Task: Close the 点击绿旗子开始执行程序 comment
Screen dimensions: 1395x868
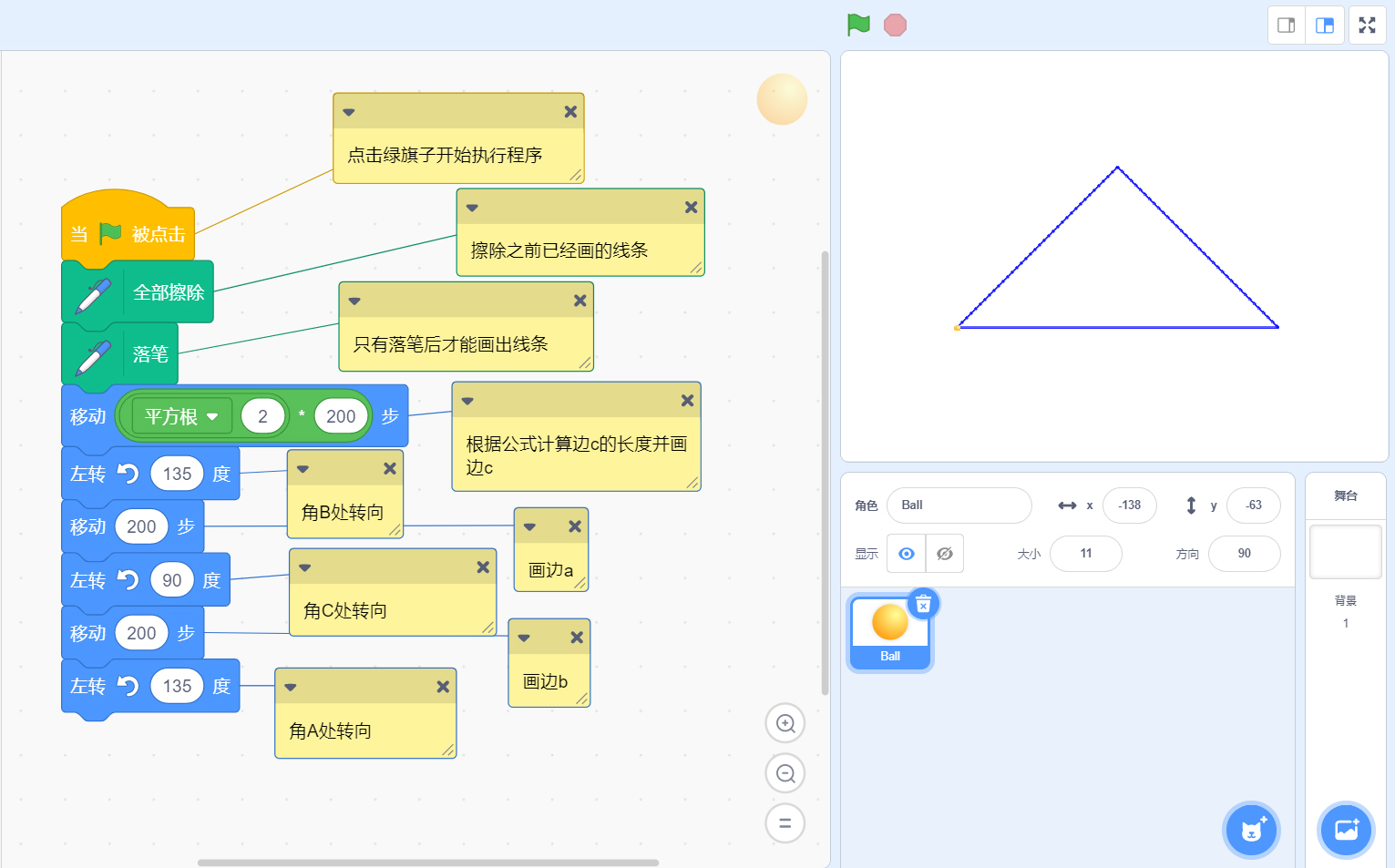Action: click(570, 112)
